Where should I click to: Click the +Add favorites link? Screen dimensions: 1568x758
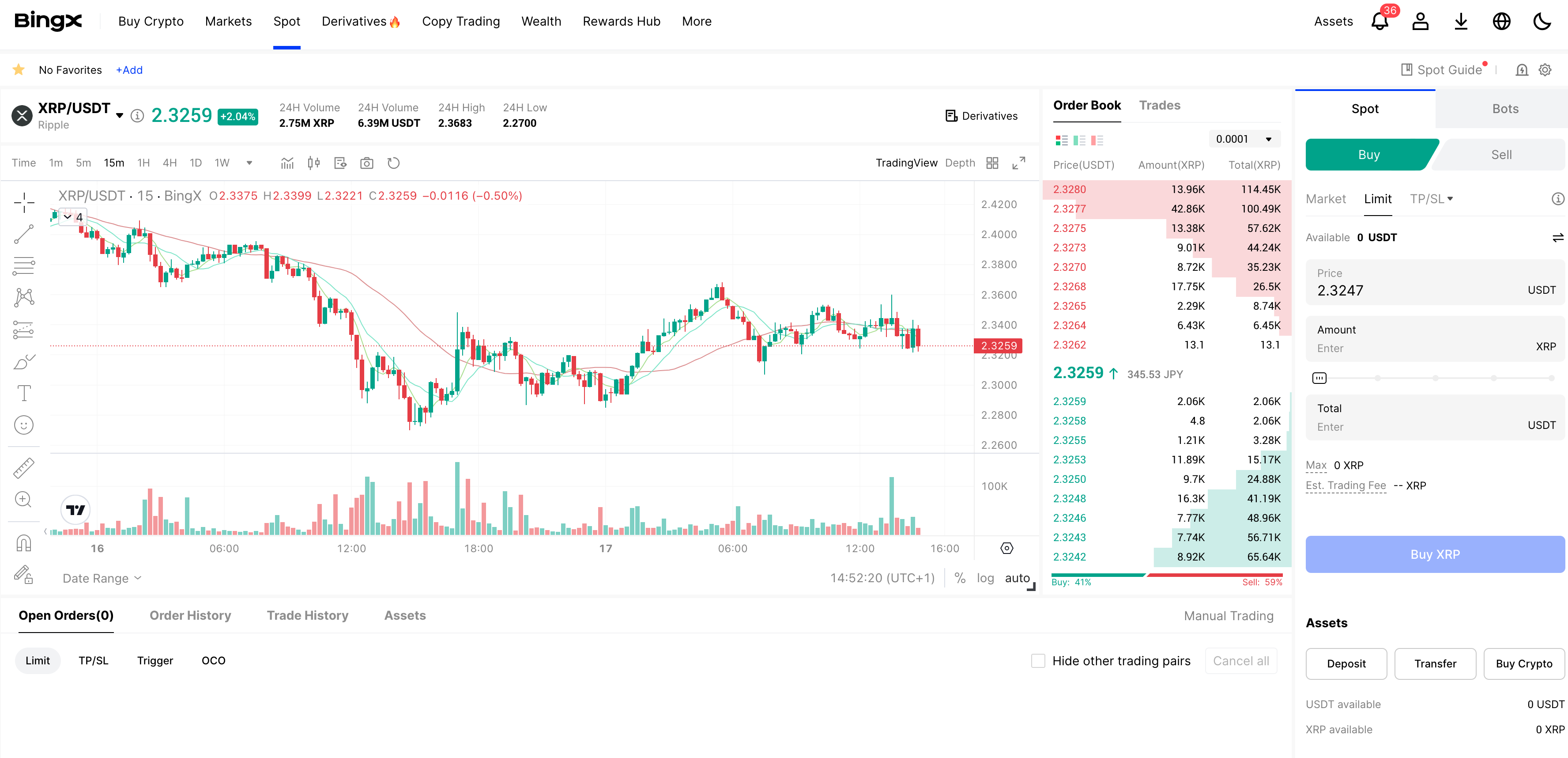point(129,70)
